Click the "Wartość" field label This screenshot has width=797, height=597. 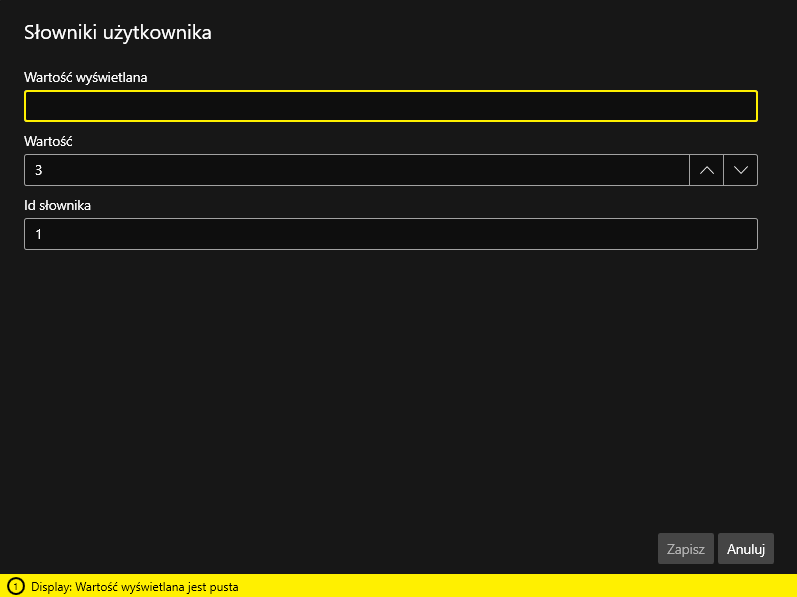48,141
